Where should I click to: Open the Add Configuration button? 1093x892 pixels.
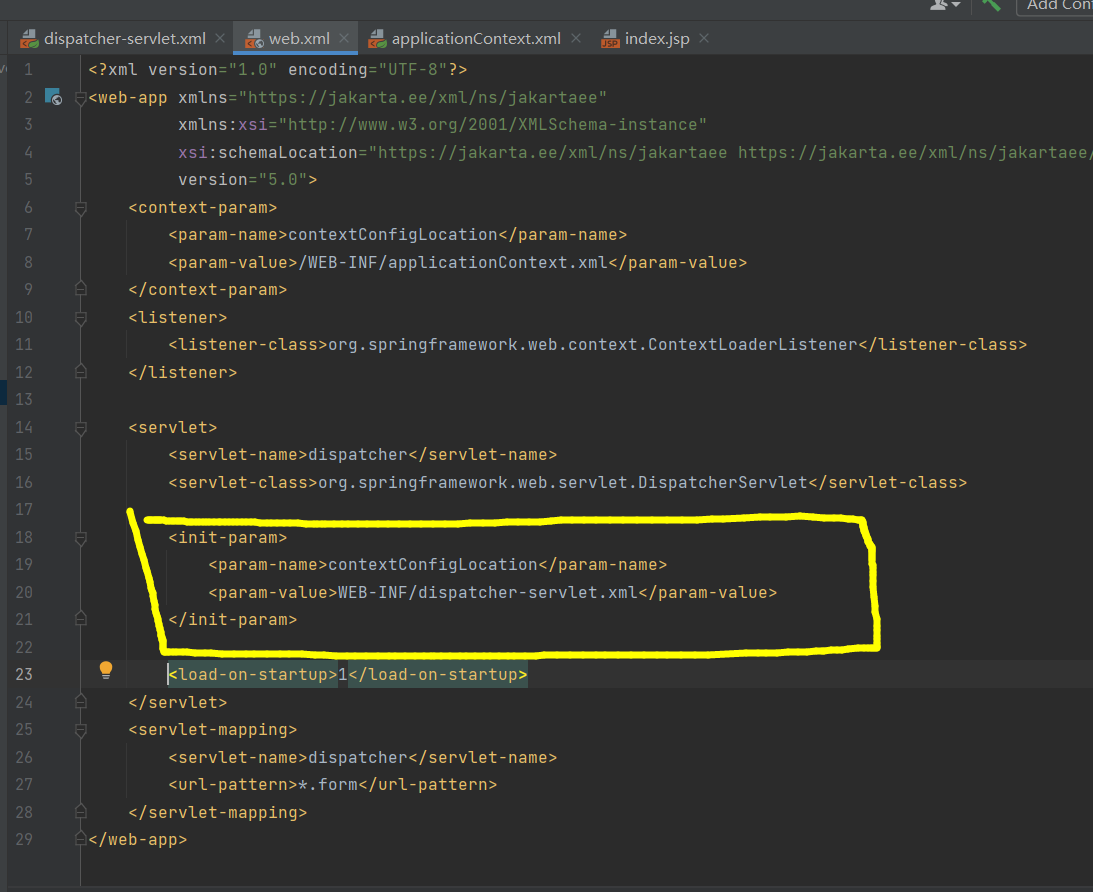point(1055,6)
